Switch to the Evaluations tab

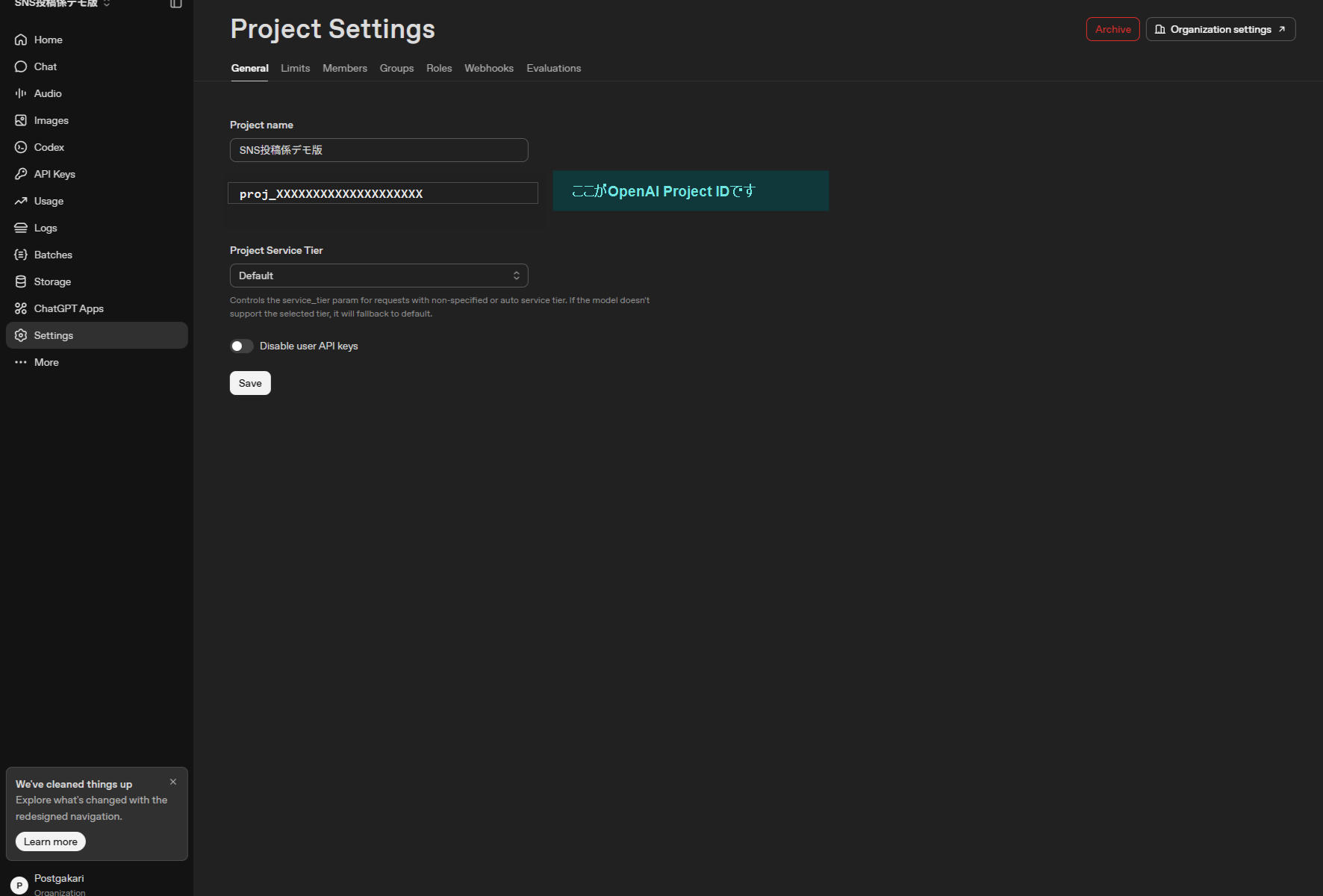point(554,68)
